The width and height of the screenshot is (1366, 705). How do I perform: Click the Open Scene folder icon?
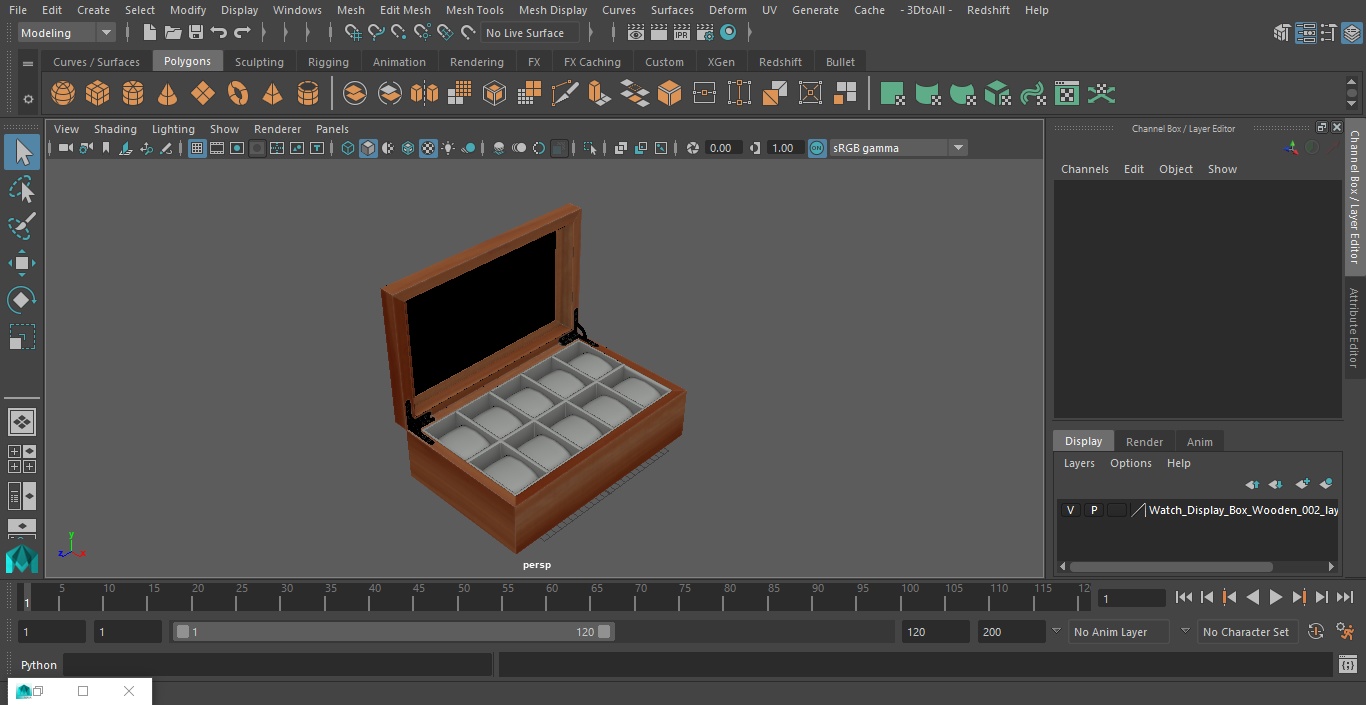point(173,33)
